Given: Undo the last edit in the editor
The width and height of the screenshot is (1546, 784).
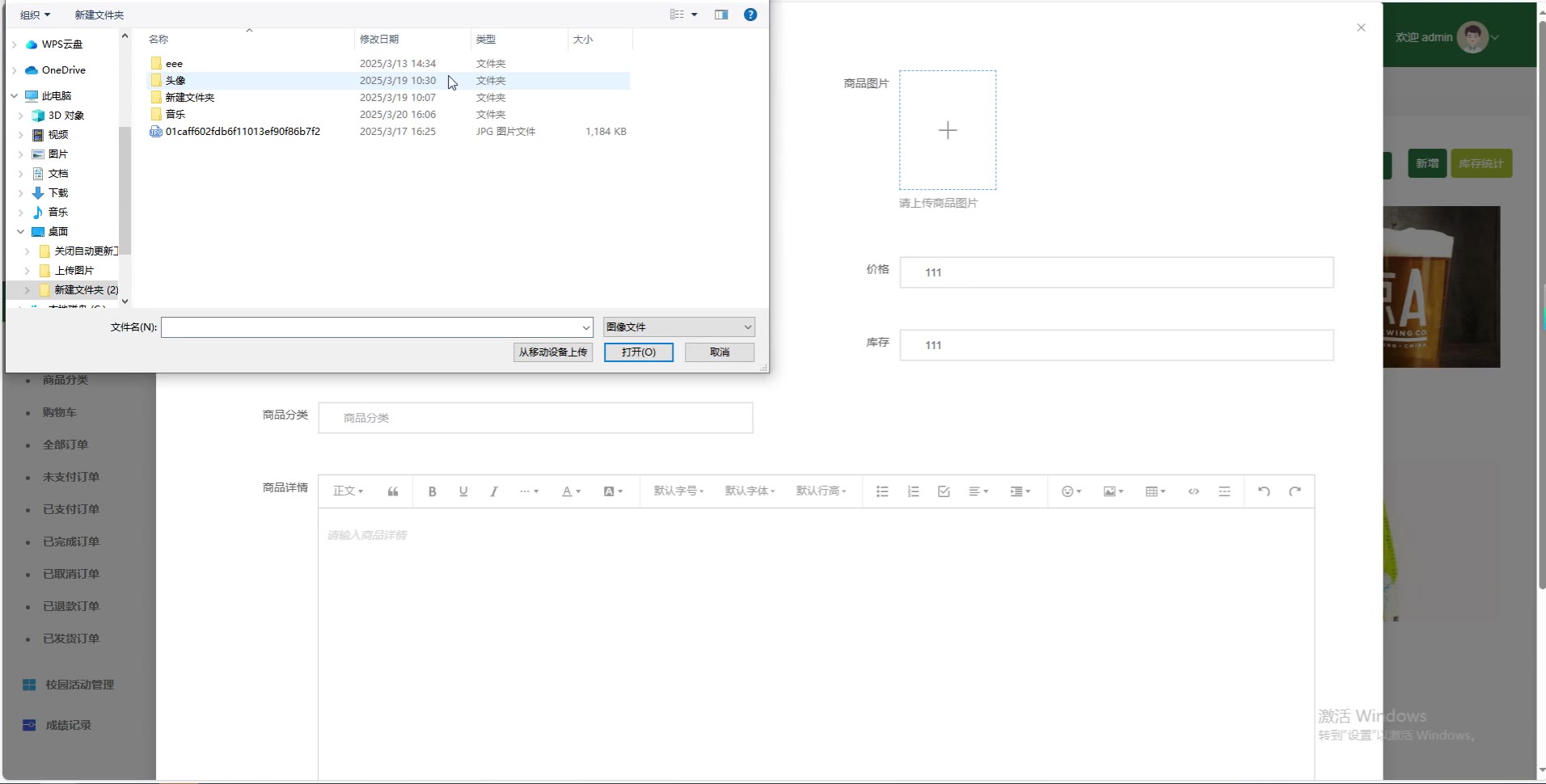Looking at the screenshot, I should pyautogui.click(x=1264, y=491).
